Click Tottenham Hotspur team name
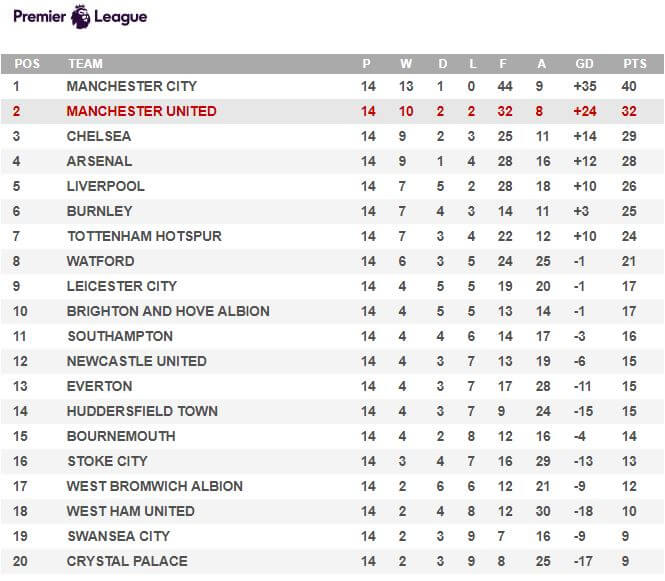 point(144,236)
